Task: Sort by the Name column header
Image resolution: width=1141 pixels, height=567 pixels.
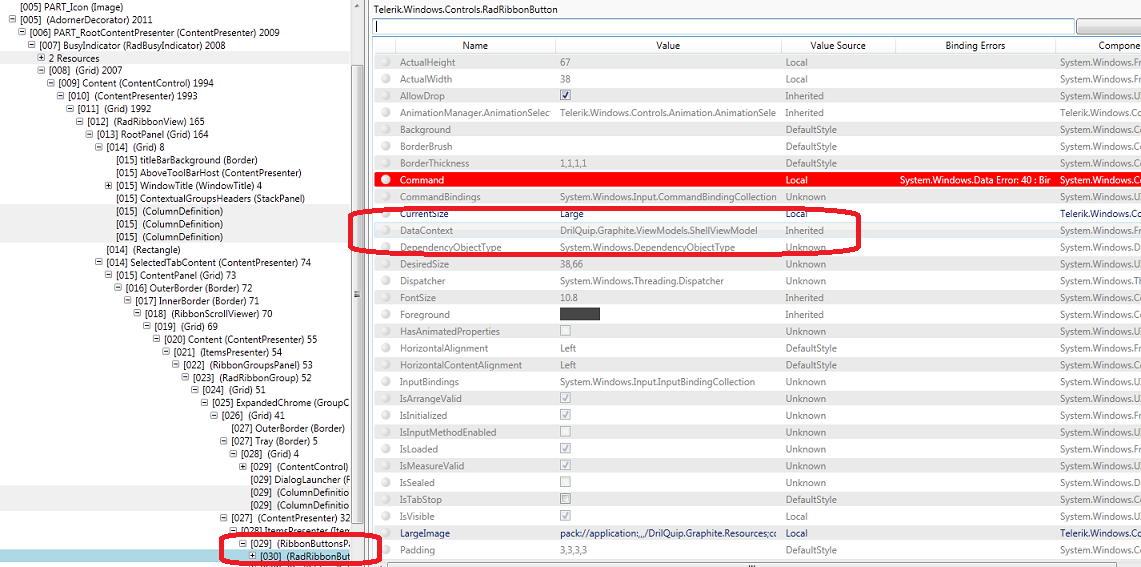Action: pyautogui.click(x=475, y=45)
